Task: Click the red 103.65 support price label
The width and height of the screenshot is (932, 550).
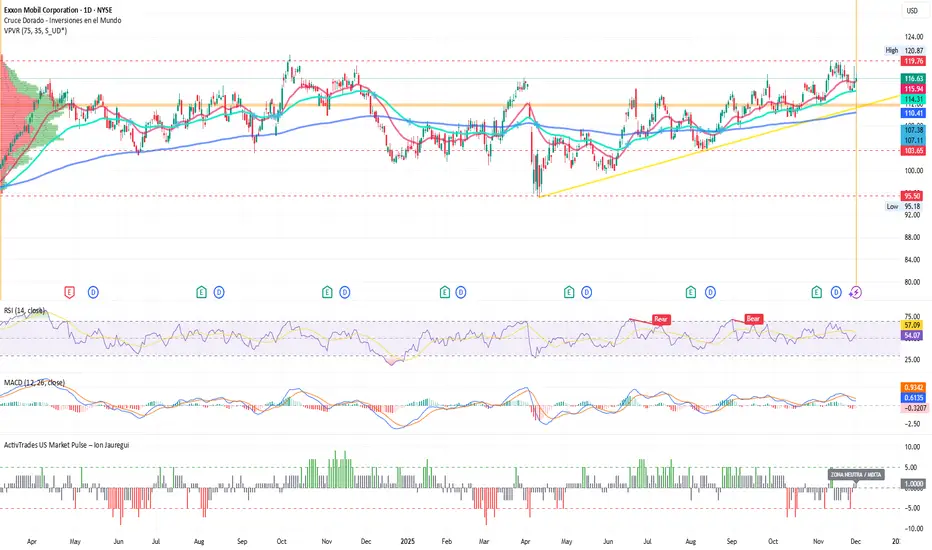Action: (x=914, y=151)
